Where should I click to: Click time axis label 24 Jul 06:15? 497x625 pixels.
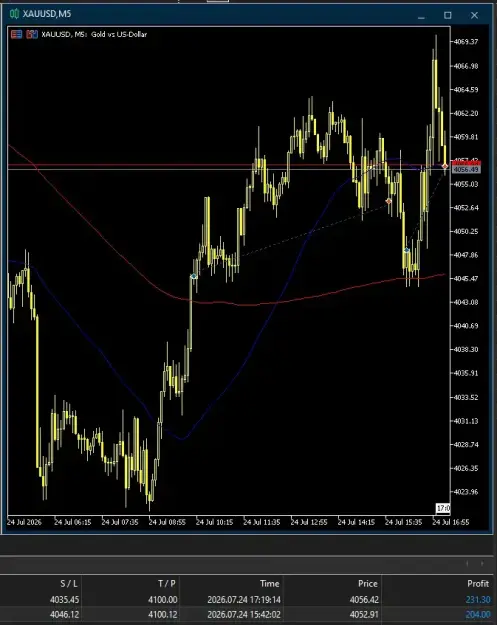73,522
